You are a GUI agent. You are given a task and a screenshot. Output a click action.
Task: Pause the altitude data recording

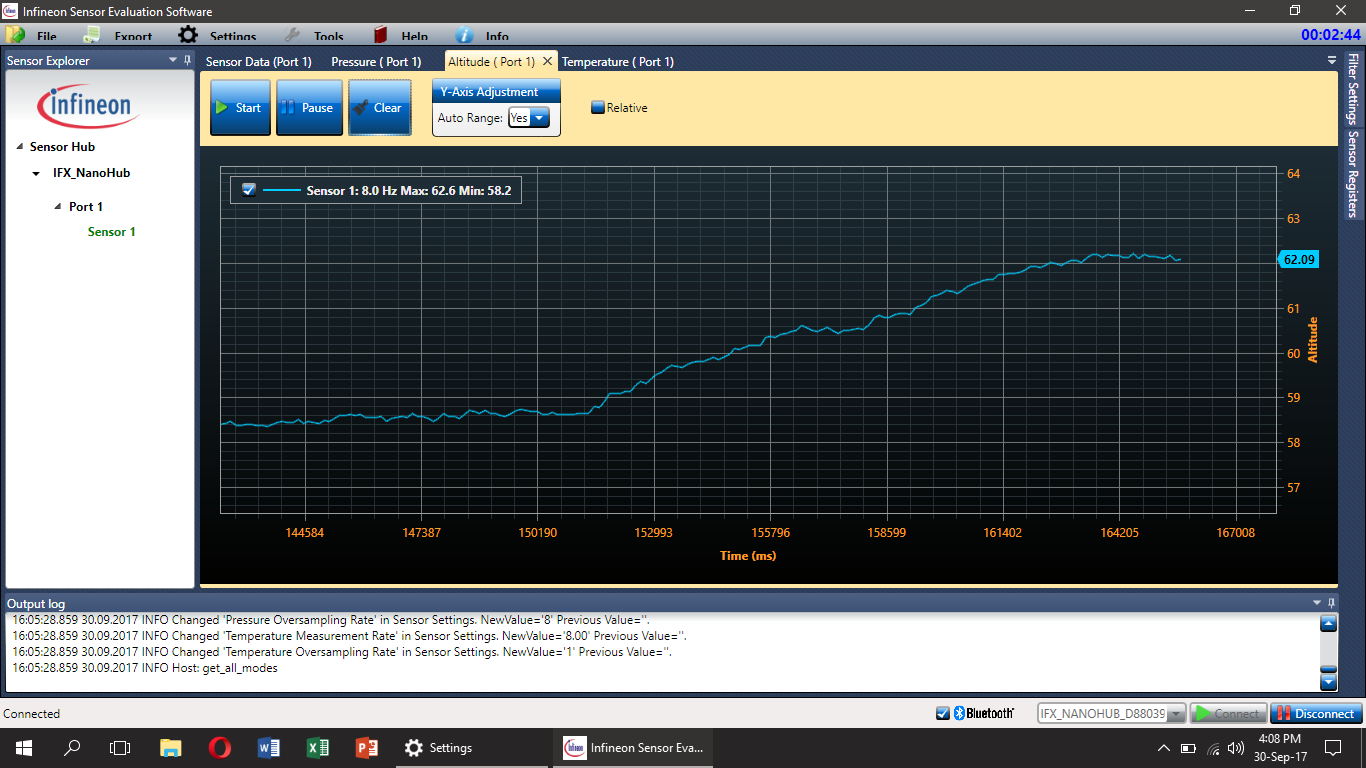click(309, 108)
